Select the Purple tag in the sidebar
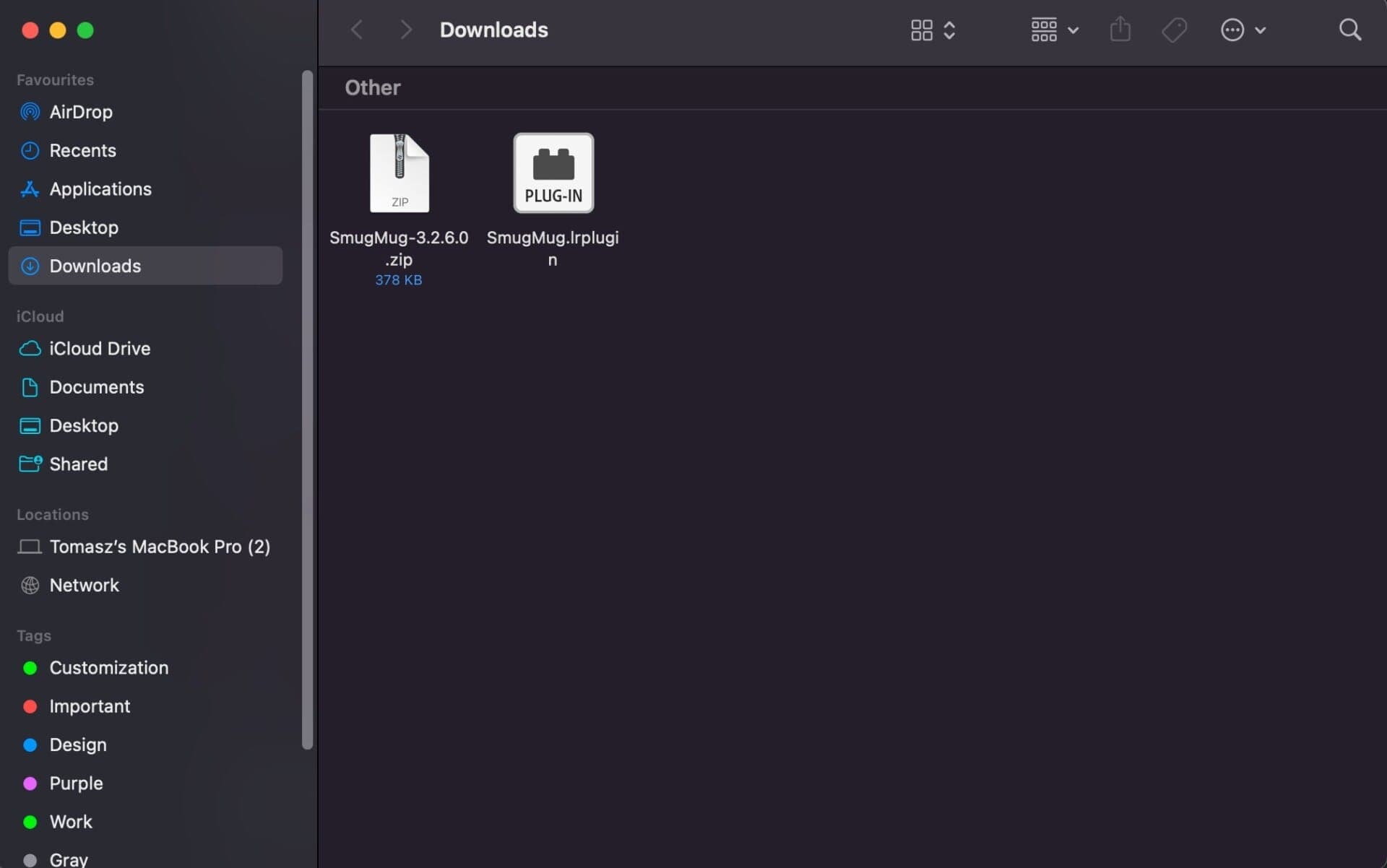Viewport: 1387px width, 868px height. click(x=75, y=783)
